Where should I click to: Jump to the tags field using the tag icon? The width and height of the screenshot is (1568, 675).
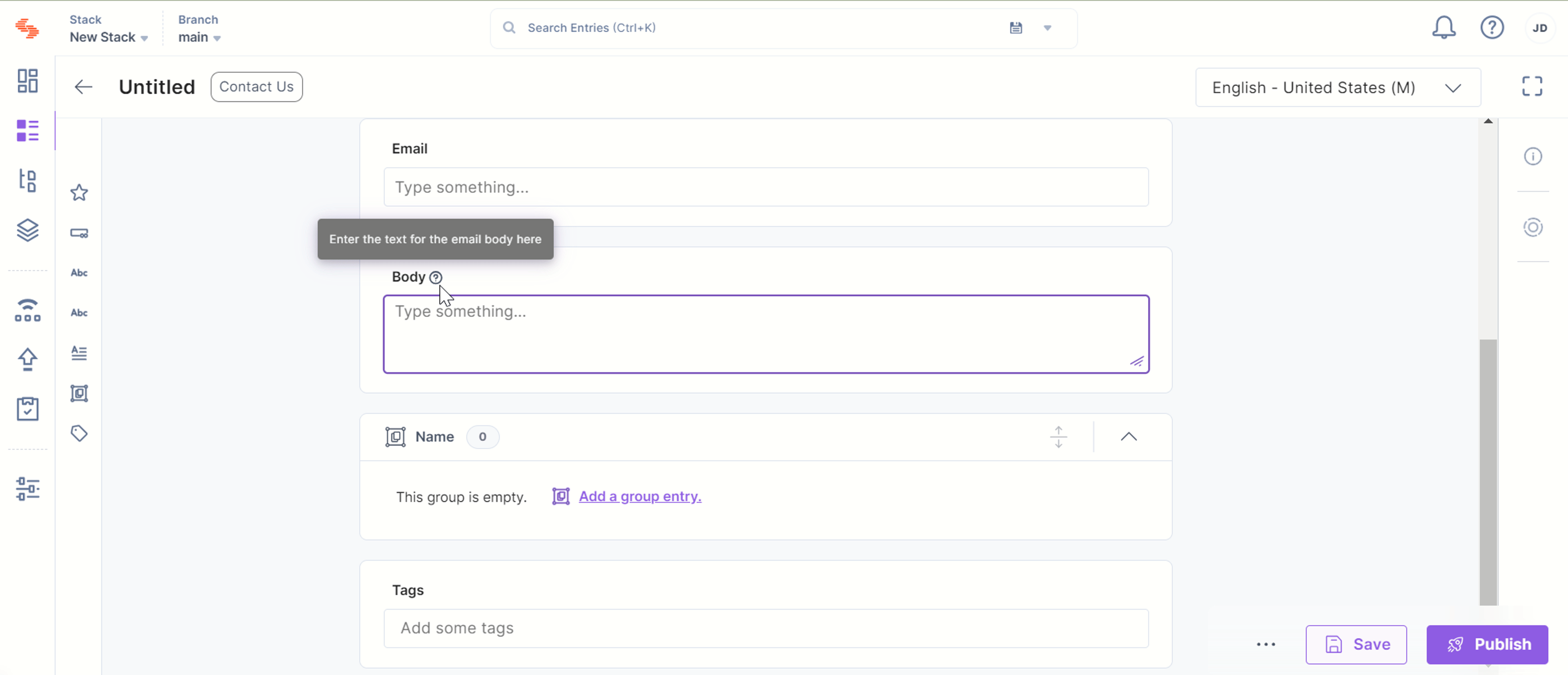[79, 433]
